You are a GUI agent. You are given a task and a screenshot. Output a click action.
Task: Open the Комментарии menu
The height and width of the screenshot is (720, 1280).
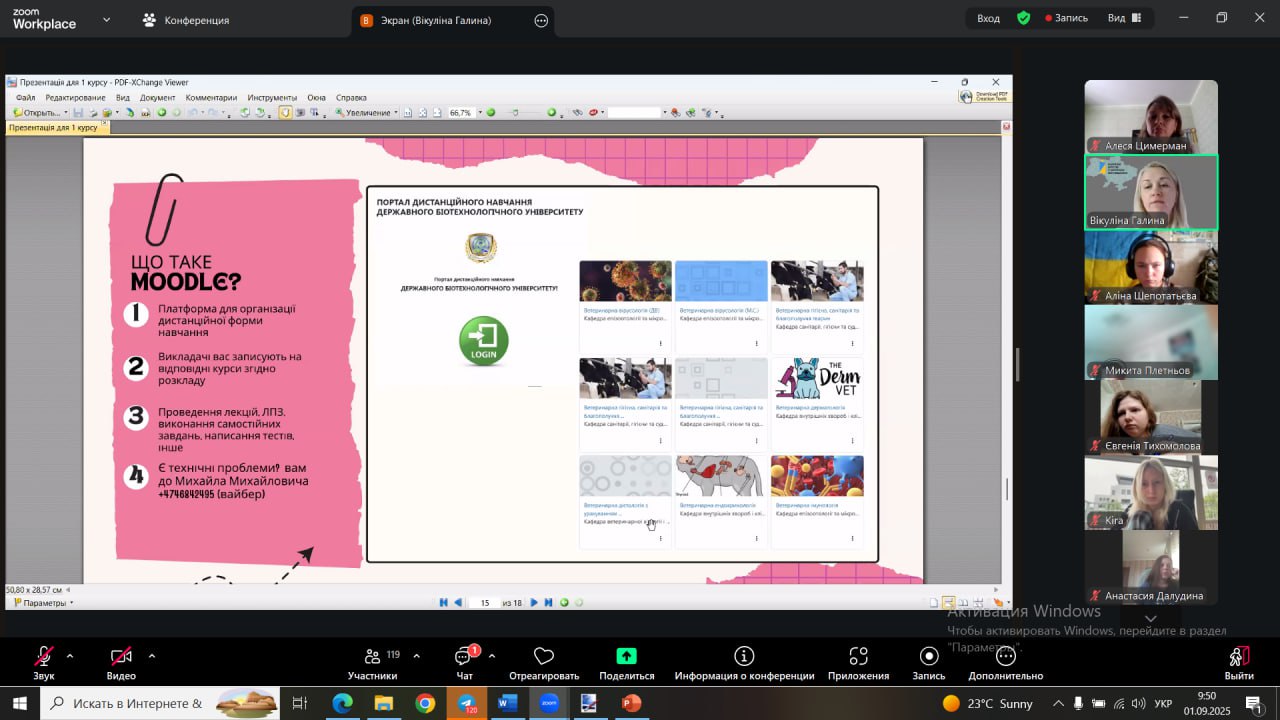click(x=211, y=98)
